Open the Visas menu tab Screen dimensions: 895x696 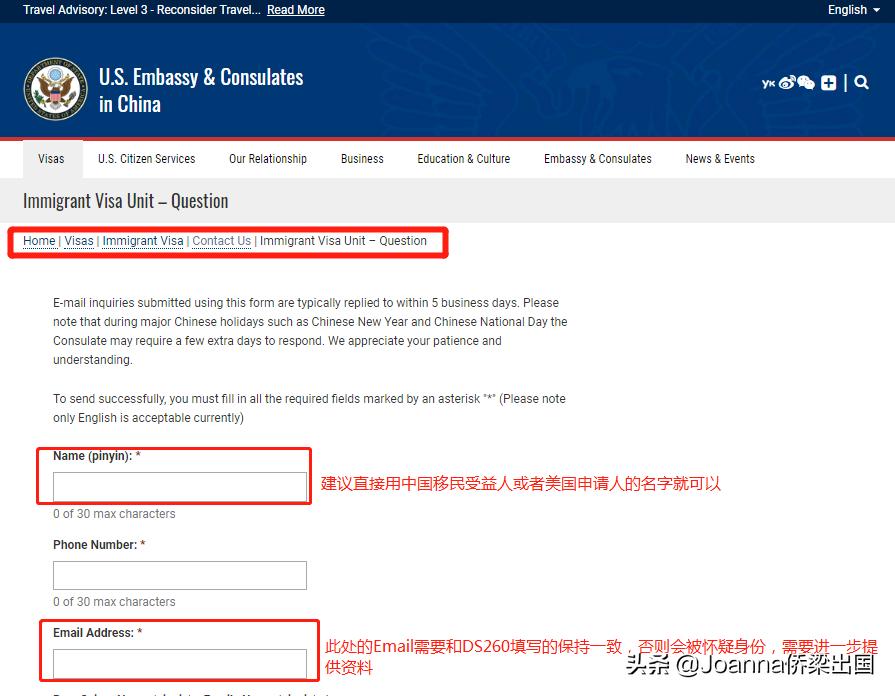point(51,159)
